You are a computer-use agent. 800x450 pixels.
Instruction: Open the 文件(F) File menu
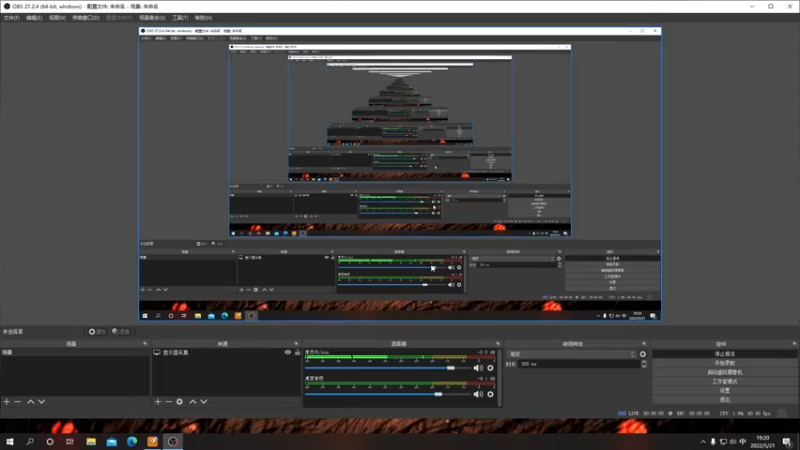11,18
